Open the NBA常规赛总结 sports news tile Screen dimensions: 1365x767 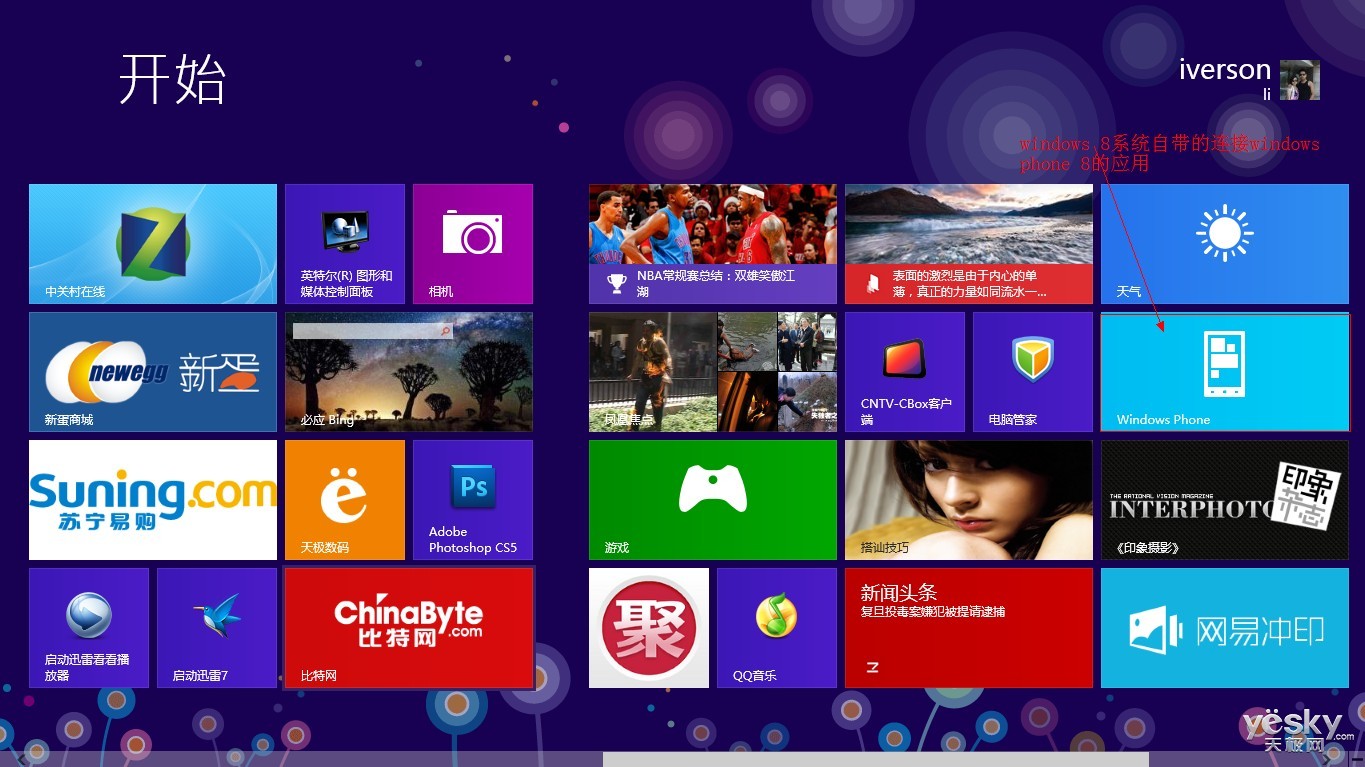click(713, 244)
